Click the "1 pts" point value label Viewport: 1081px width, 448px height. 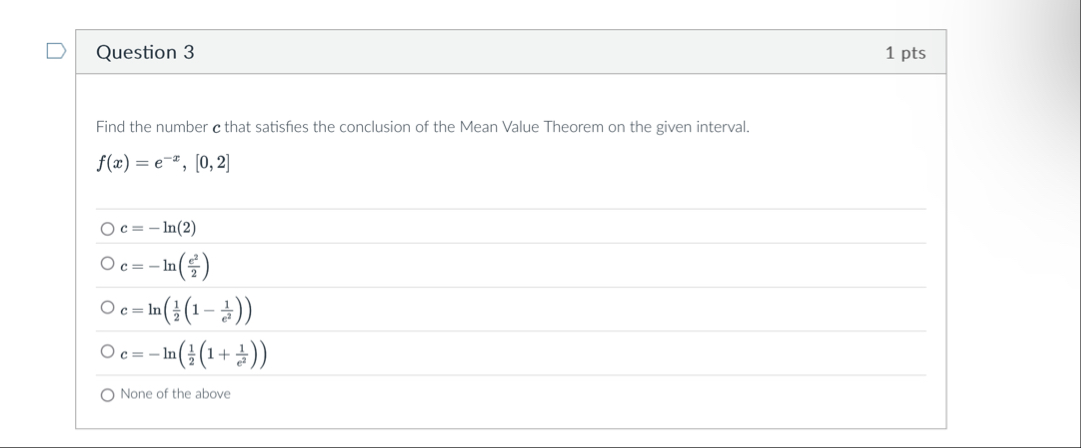905,53
